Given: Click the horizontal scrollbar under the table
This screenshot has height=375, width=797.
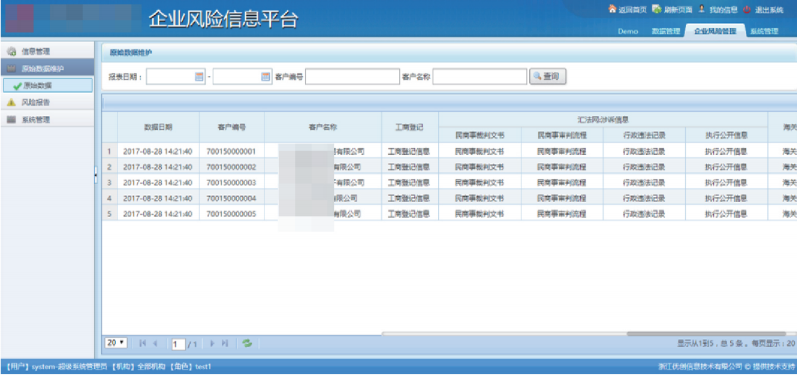Looking at the screenshot, I should click(707, 334).
